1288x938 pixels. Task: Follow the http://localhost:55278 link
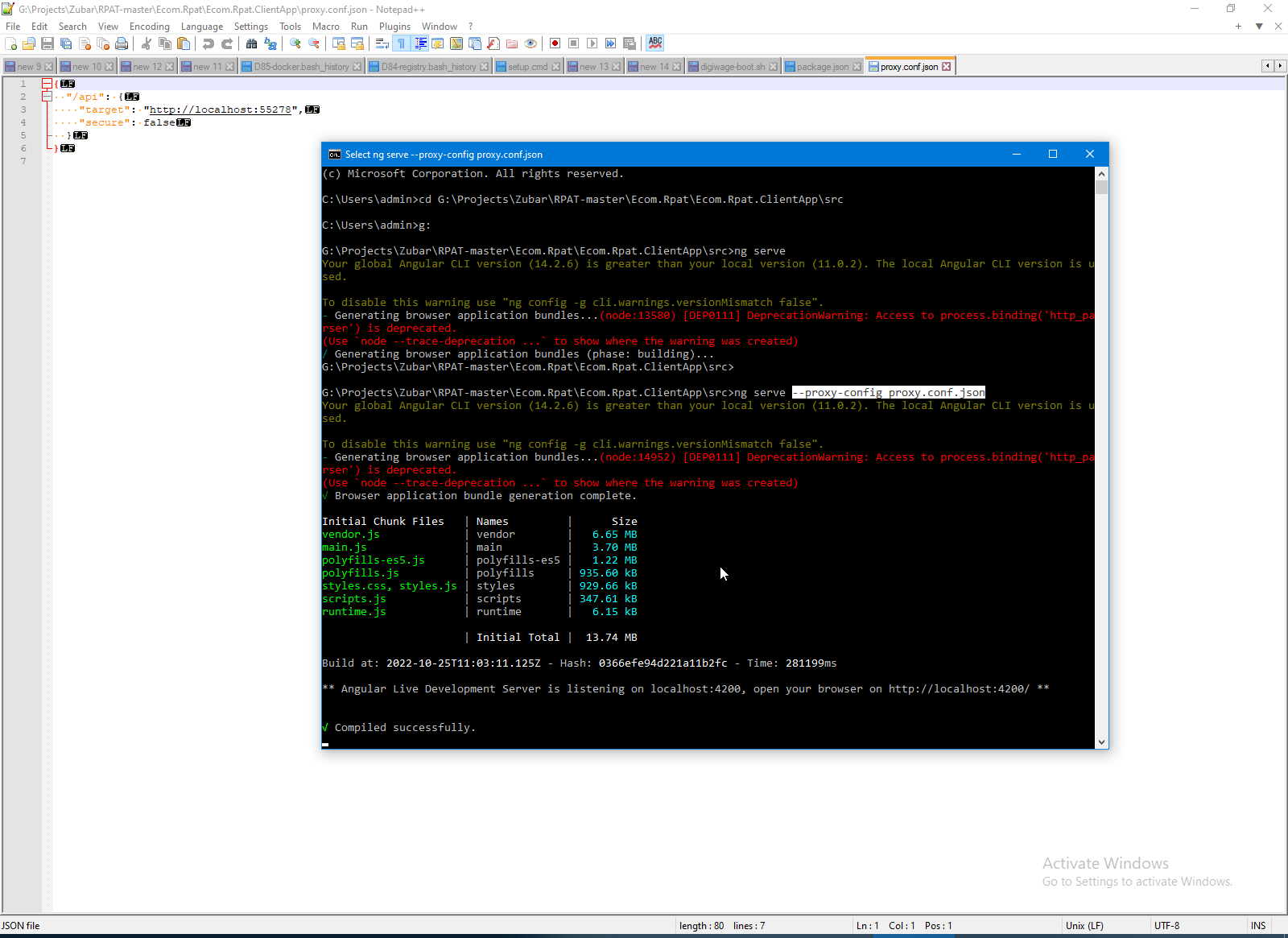pyautogui.click(x=221, y=110)
